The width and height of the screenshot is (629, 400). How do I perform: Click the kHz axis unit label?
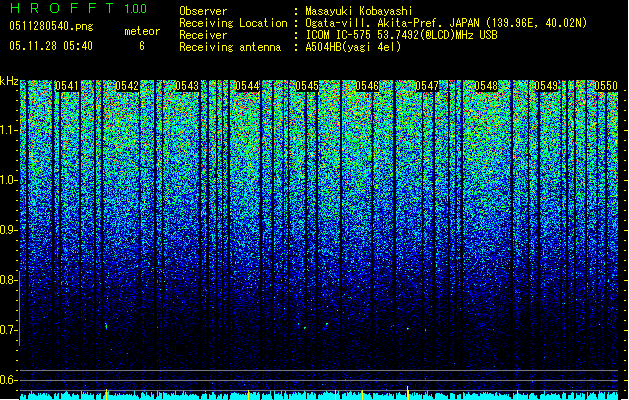[9, 81]
